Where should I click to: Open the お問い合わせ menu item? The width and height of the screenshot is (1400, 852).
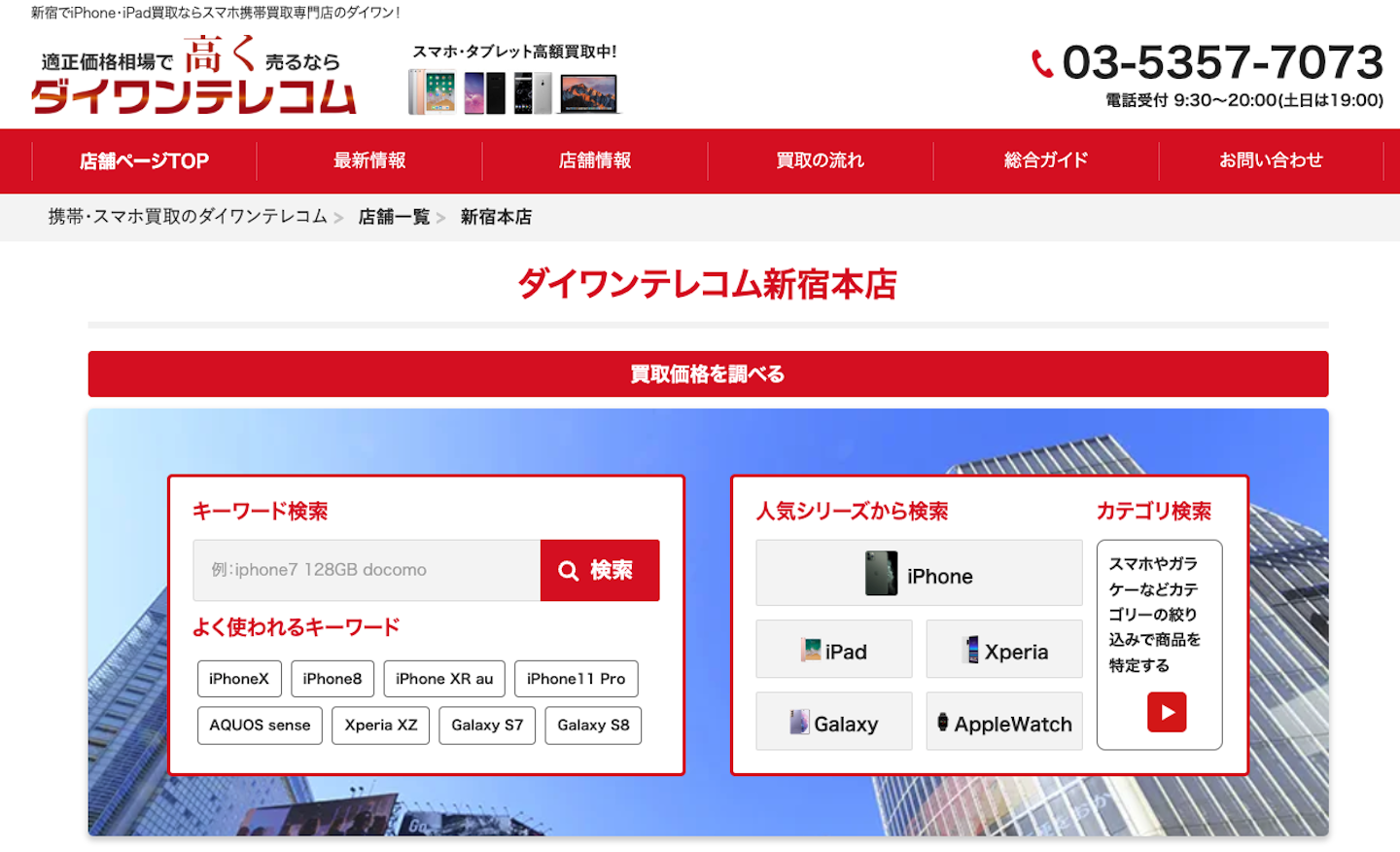click(x=1271, y=160)
